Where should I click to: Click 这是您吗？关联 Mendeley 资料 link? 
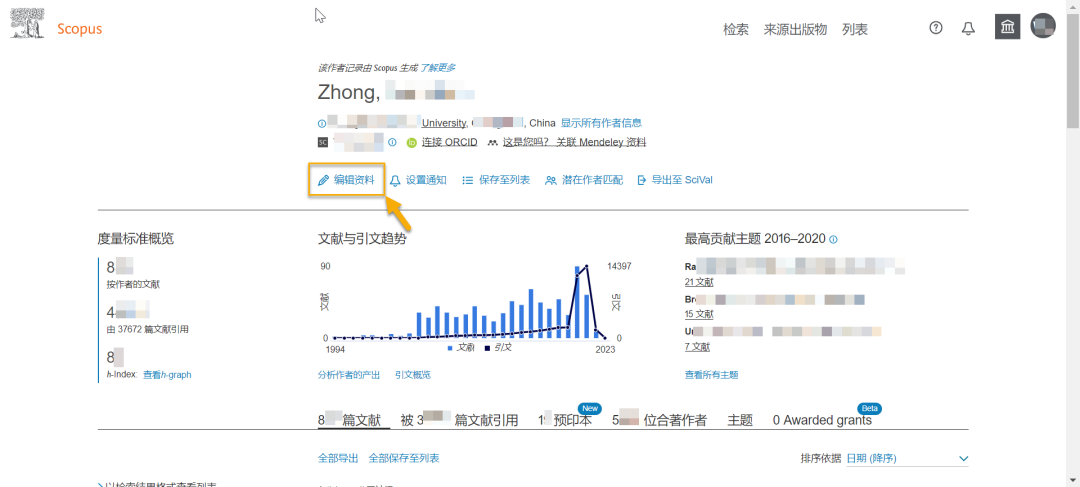coord(574,143)
